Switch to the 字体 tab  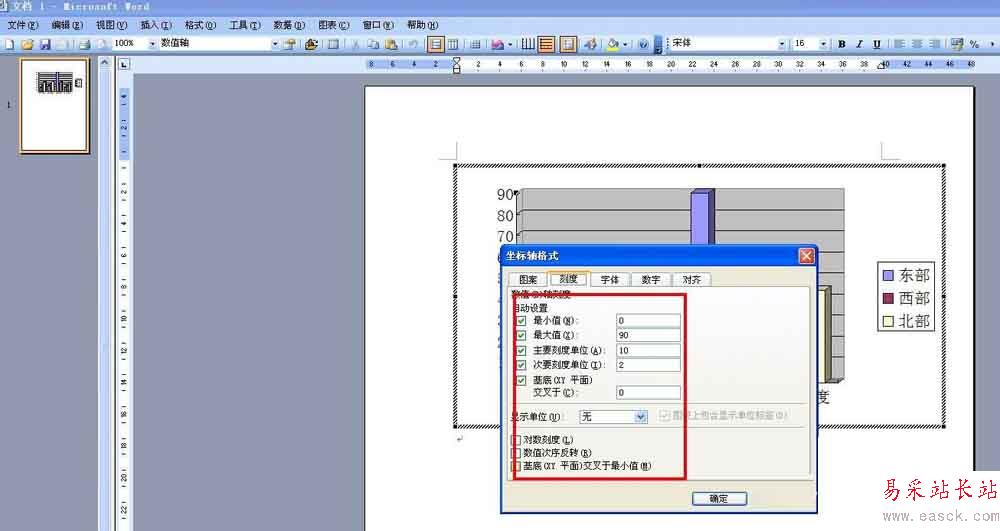click(610, 279)
